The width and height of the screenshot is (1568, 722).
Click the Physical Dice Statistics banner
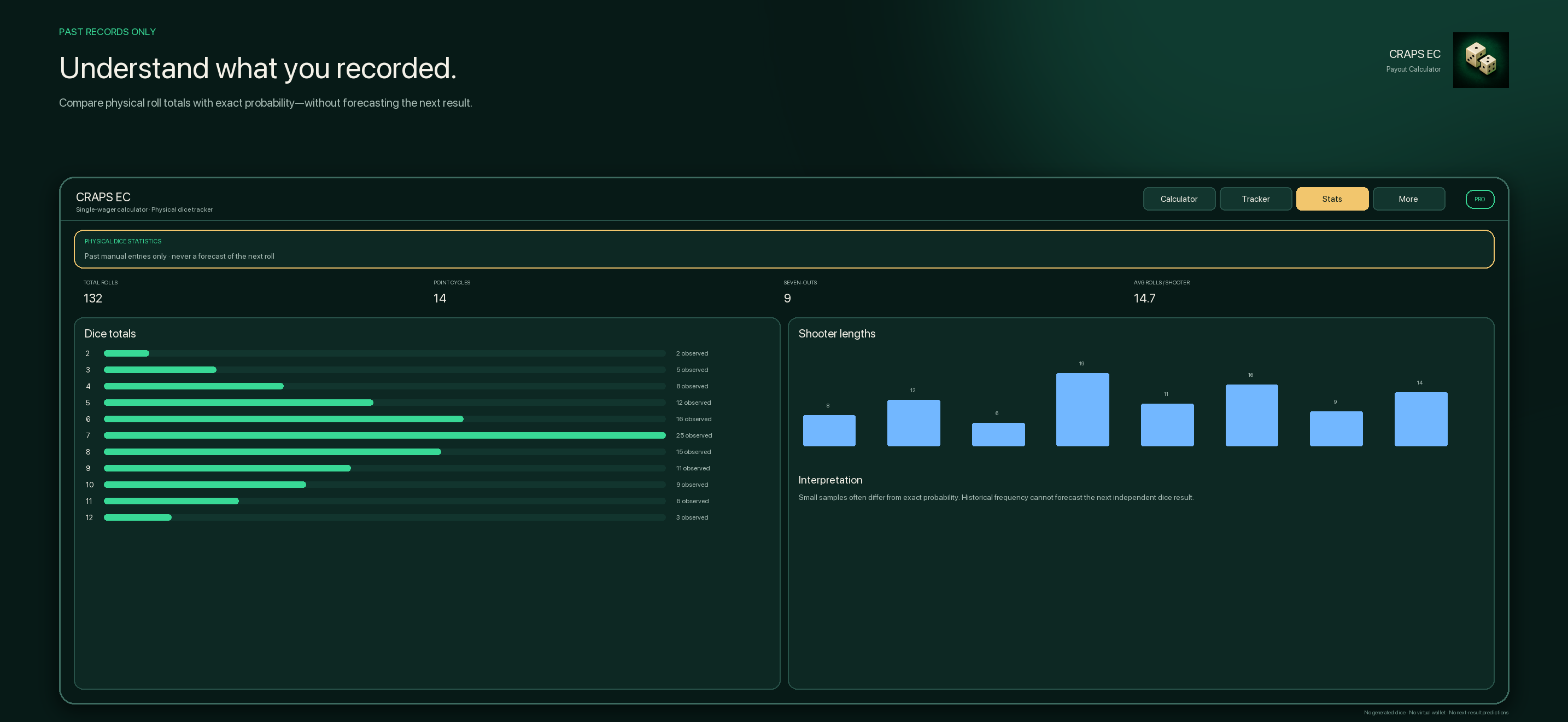coord(783,249)
